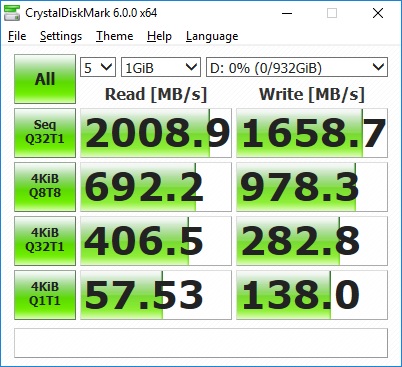
Task: Select the 4KiB Q32T1 write value 282.8
Action: [312, 241]
